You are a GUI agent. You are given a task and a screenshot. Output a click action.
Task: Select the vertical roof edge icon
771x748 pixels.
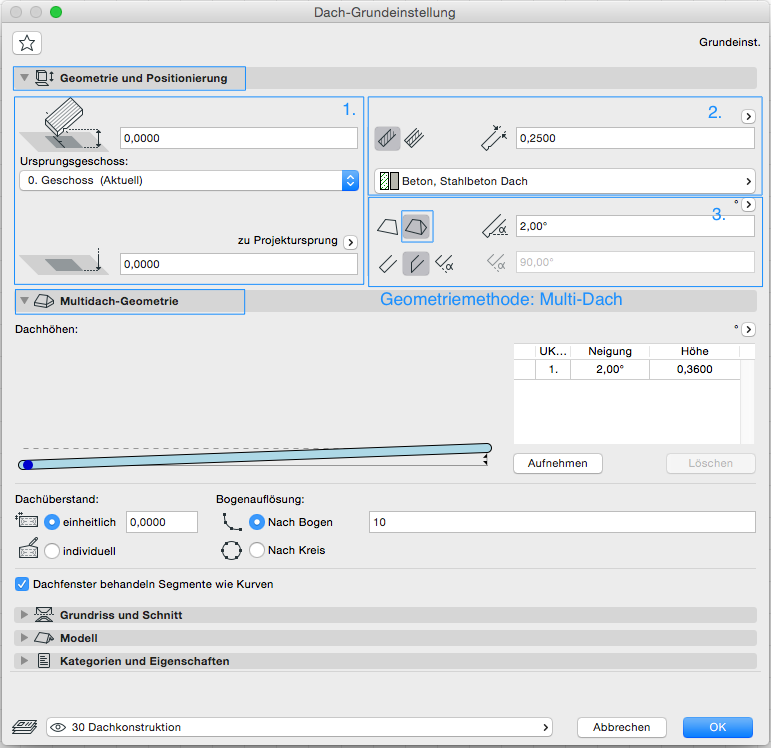[x=416, y=263]
